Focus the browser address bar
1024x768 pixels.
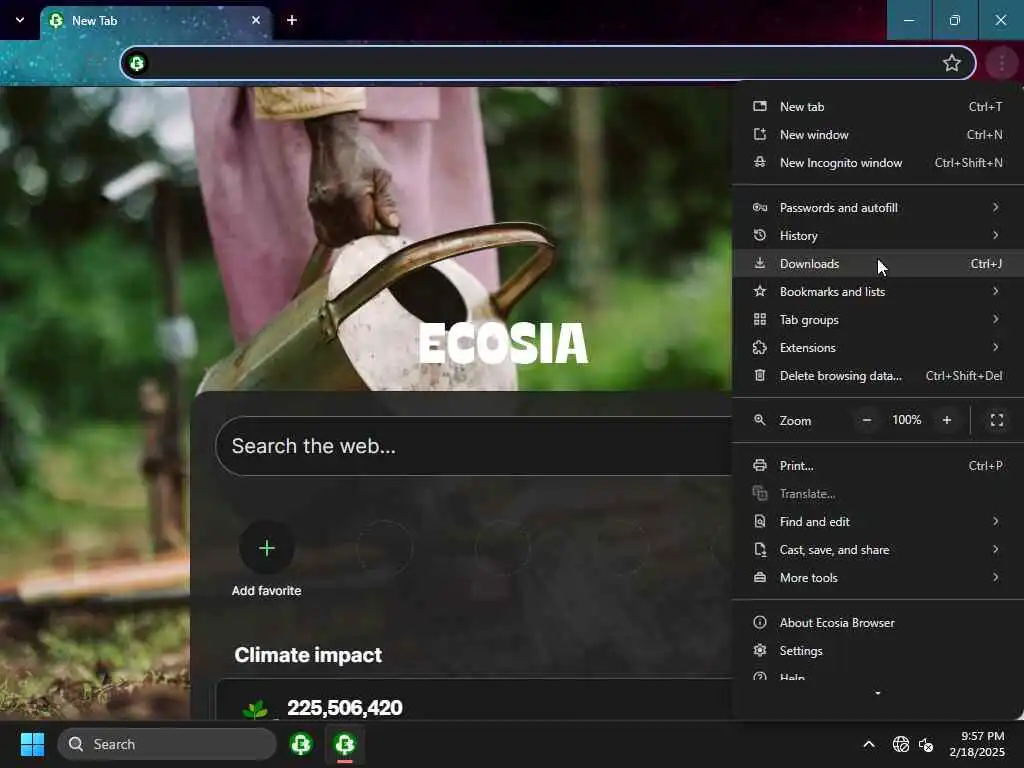click(547, 63)
